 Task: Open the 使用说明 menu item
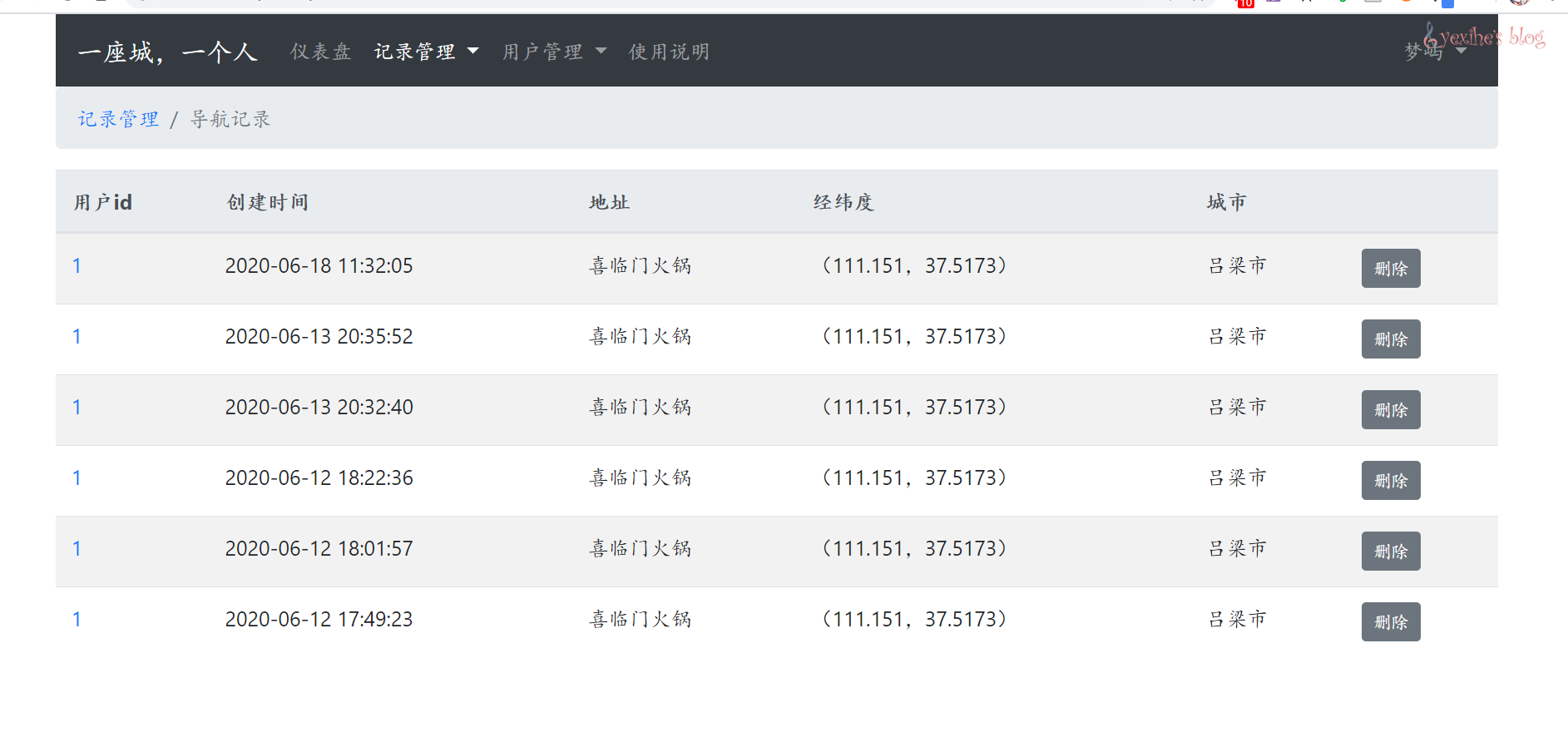[669, 51]
